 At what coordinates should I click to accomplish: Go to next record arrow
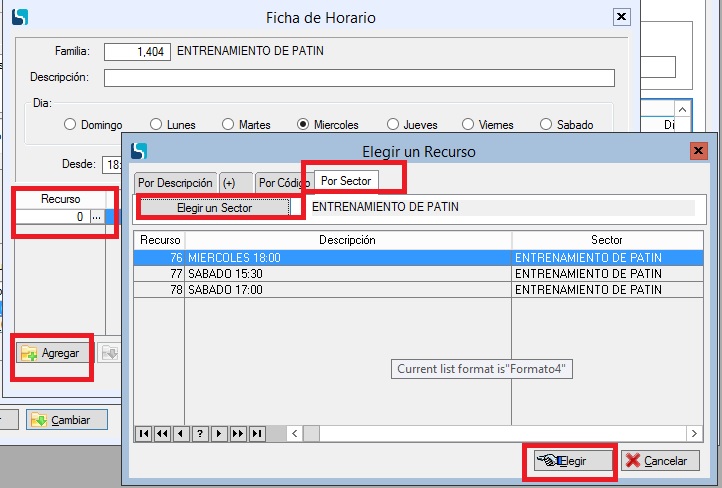219,434
